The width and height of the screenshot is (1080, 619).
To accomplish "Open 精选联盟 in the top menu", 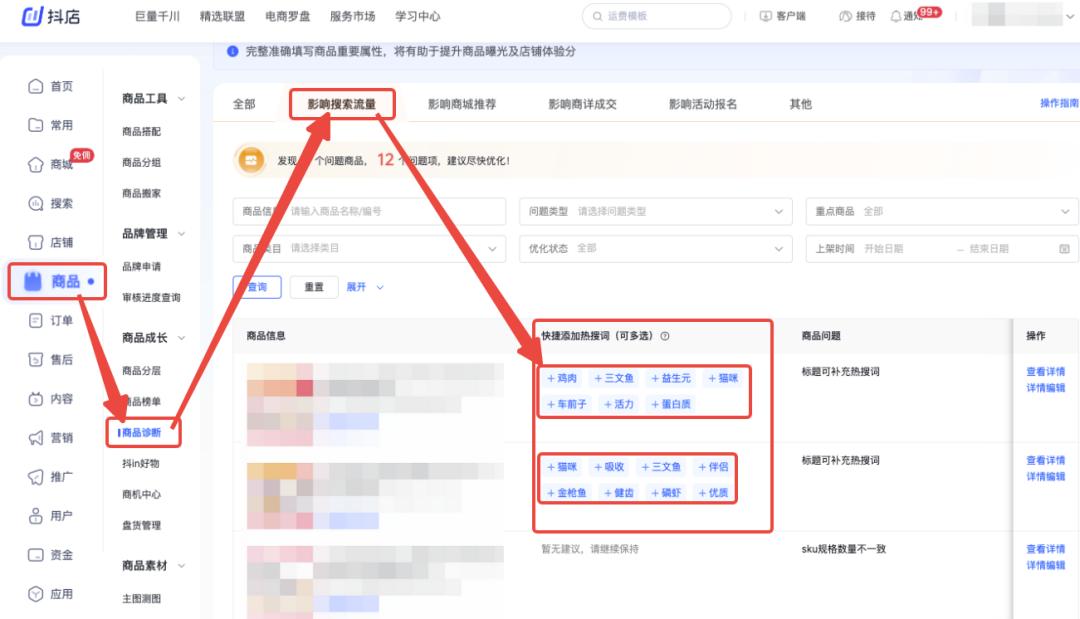I will click(222, 16).
